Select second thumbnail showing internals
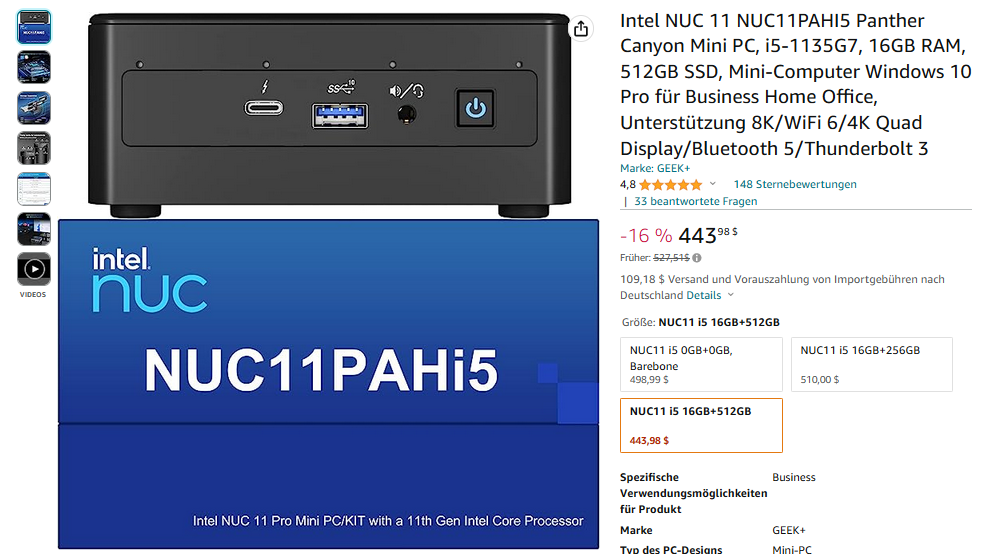The width and height of the screenshot is (985, 554). [x=34, y=67]
